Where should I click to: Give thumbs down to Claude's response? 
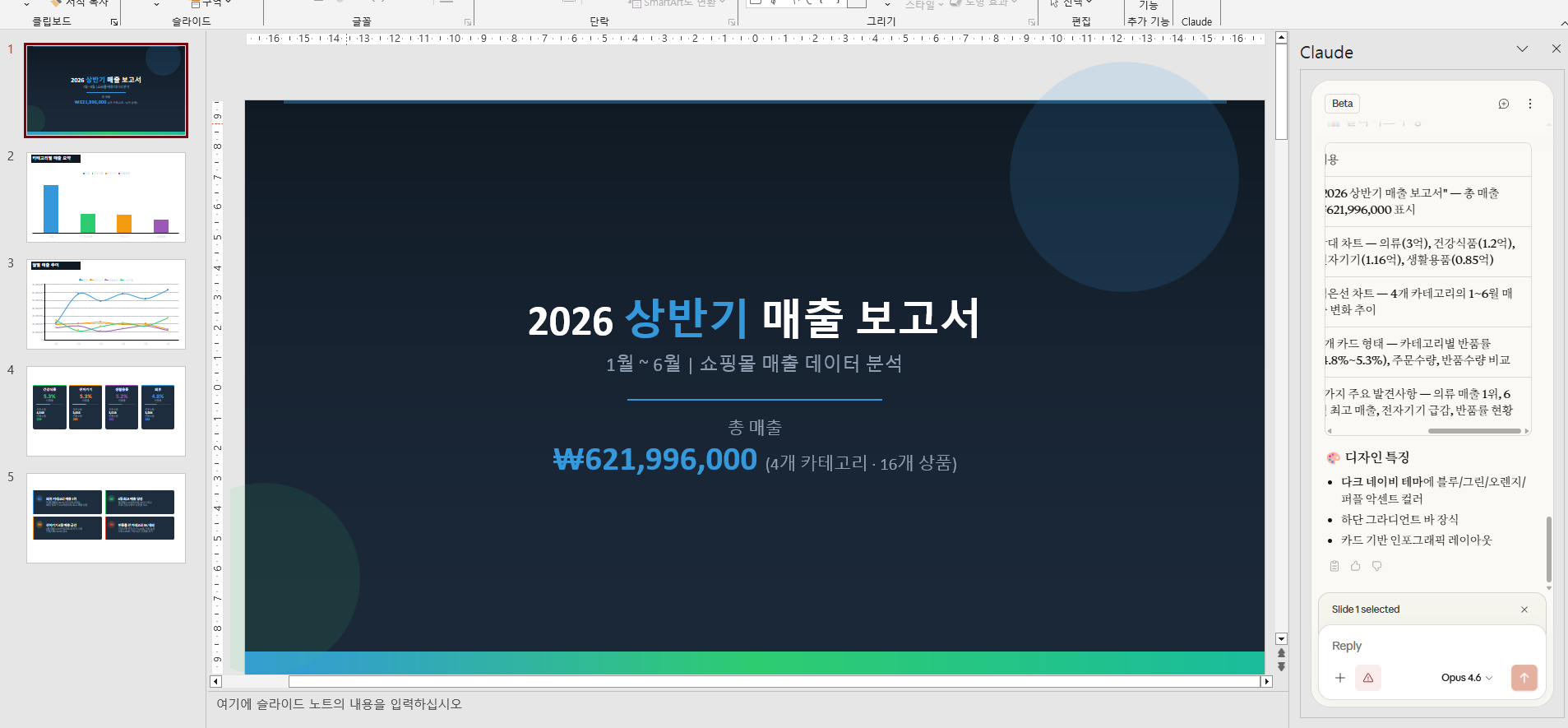click(1376, 566)
